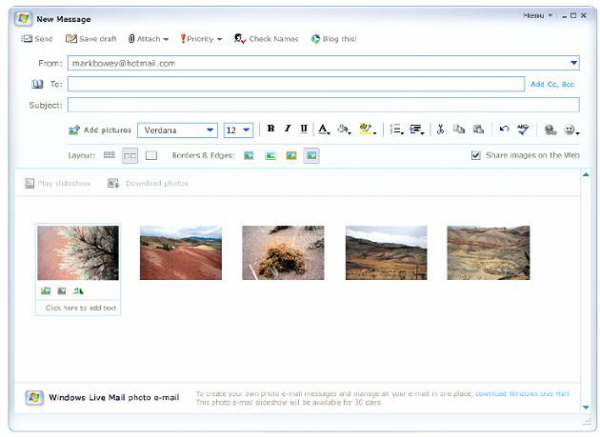
Task: Toggle Italic formatting
Action: pos(287,129)
